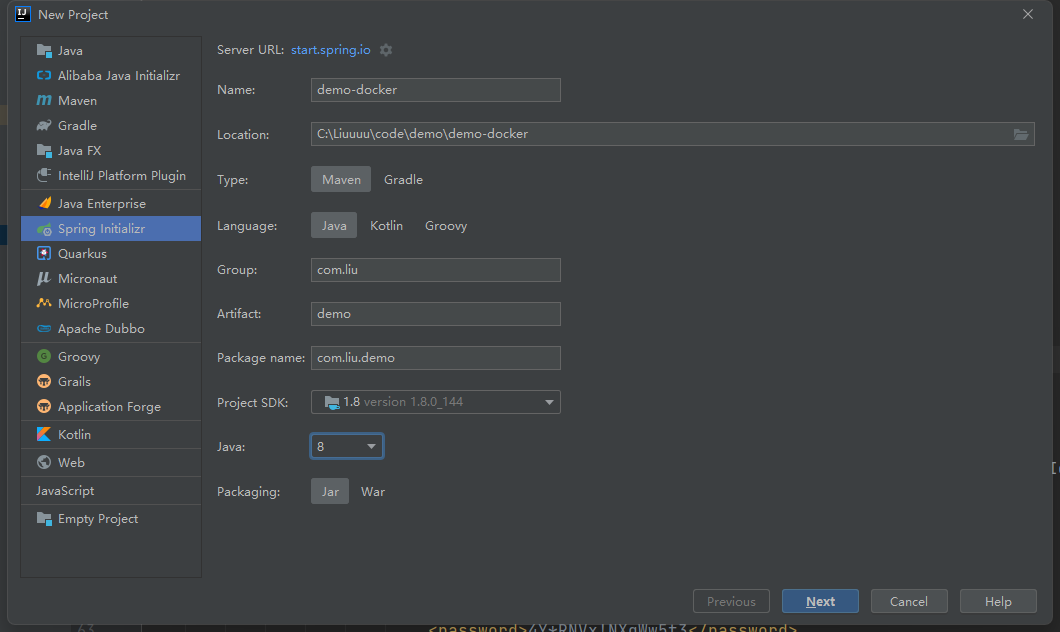Open Server URL settings gear

tap(385, 50)
